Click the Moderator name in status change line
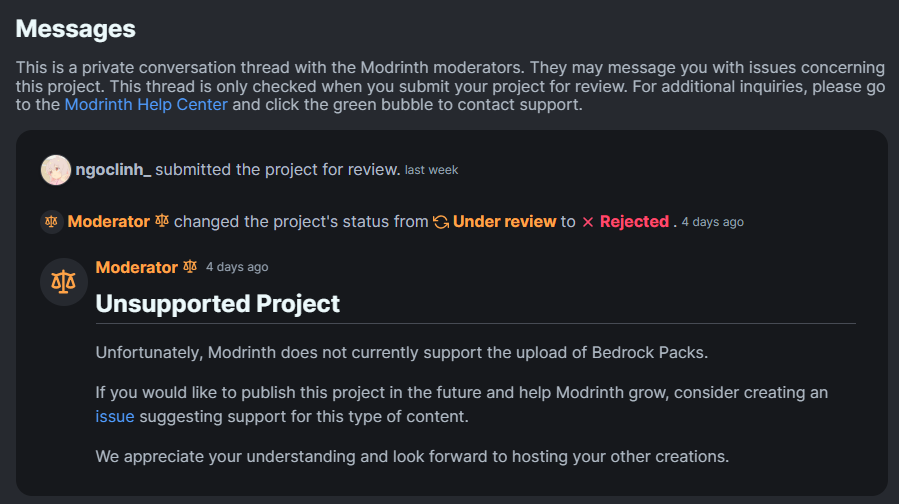899x504 pixels. click(108, 222)
